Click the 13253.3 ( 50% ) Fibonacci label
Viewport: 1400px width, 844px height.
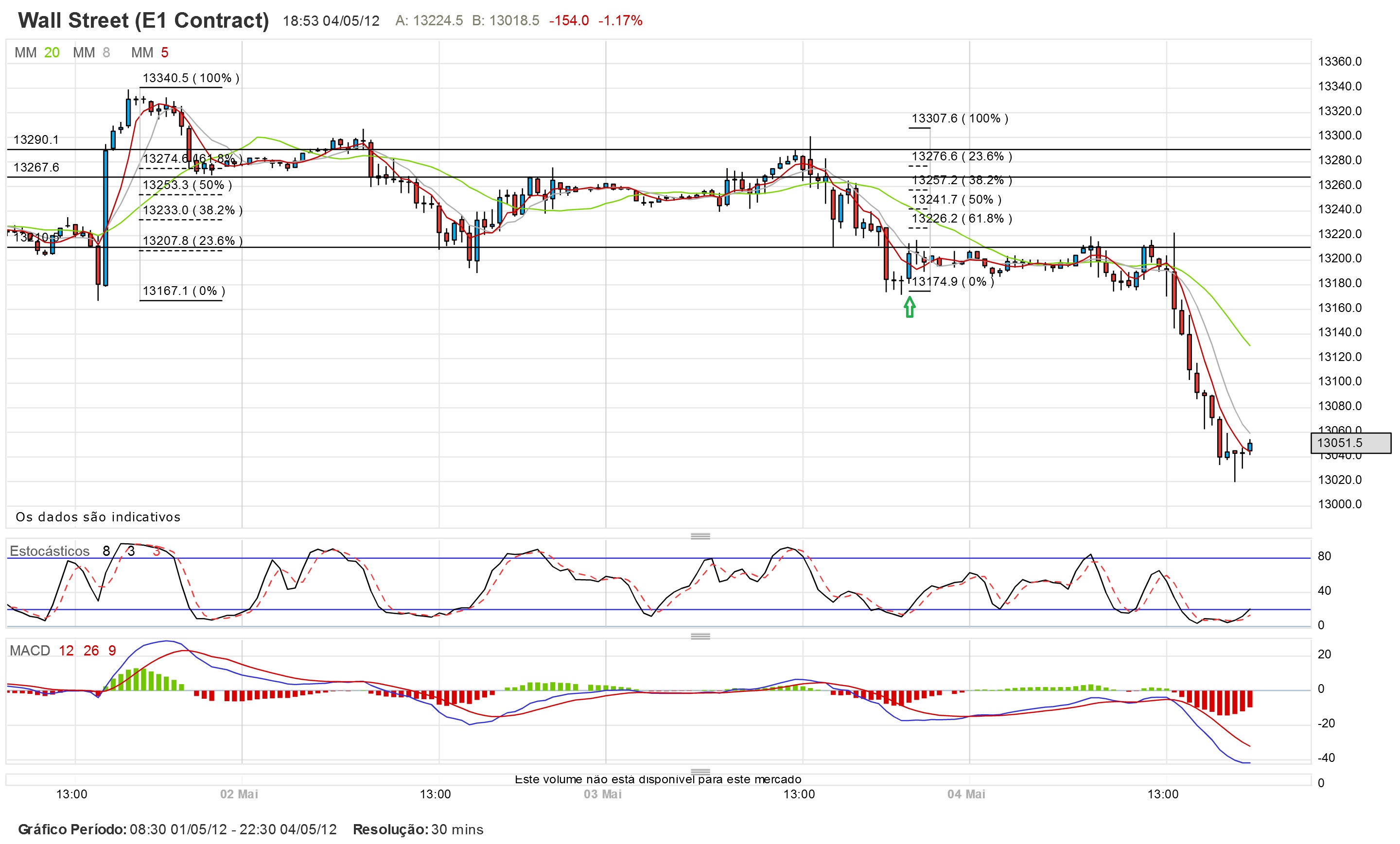[x=187, y=185]
